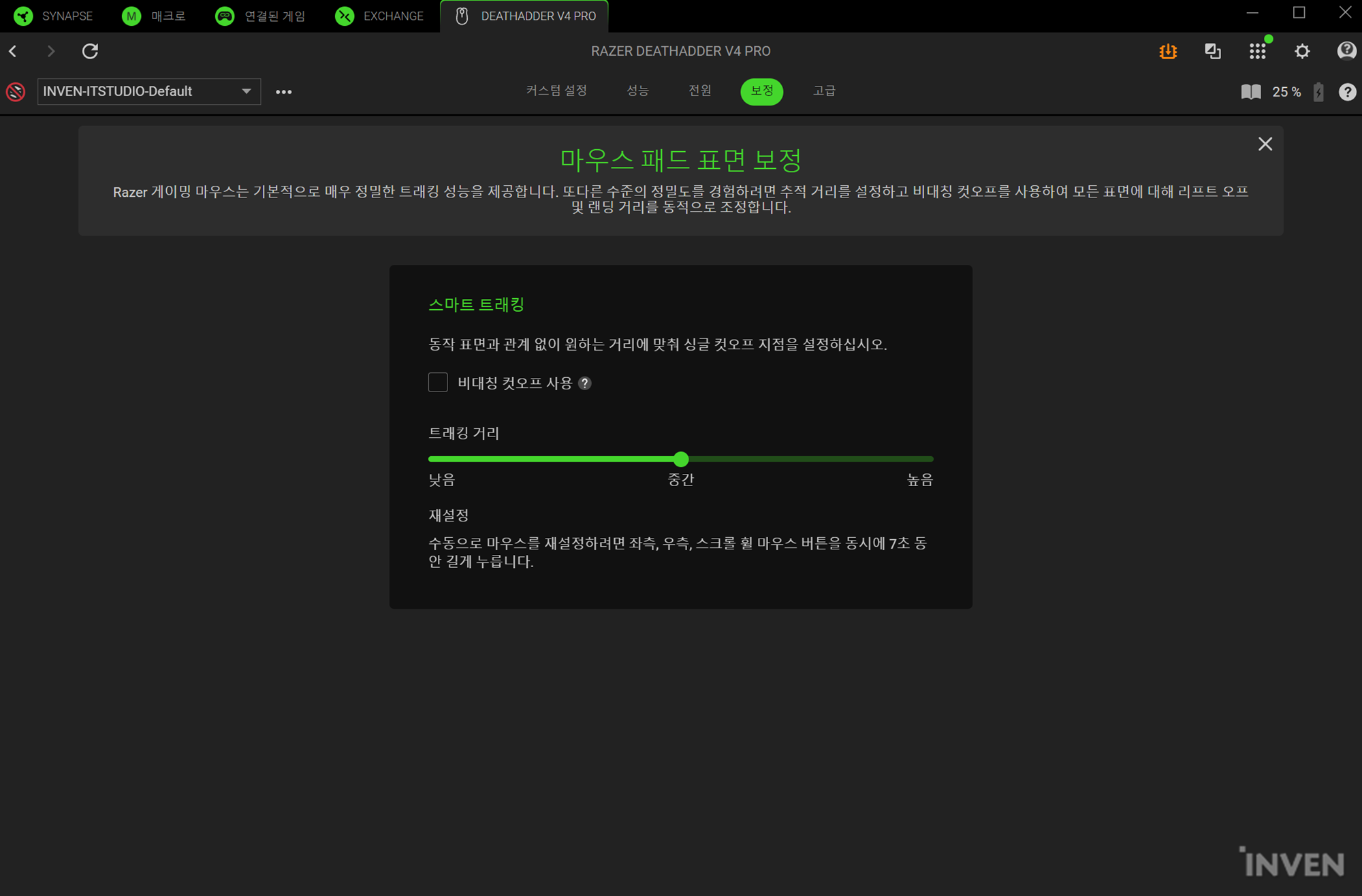This screenshot has height=896, width=1362.
Task: Open the apps grid launcher icon
Action: point(1258,51)
